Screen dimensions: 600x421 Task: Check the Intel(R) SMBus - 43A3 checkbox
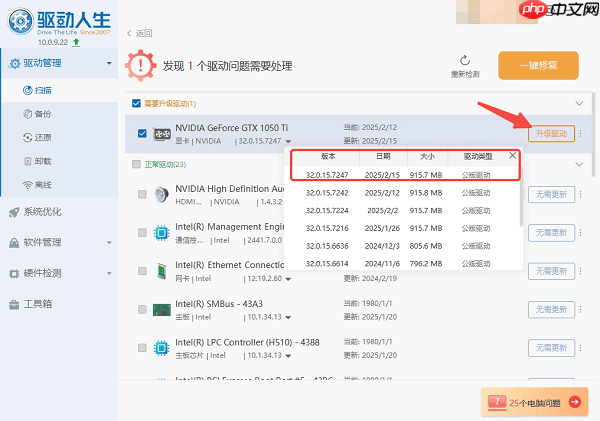(x=142, y=309)
